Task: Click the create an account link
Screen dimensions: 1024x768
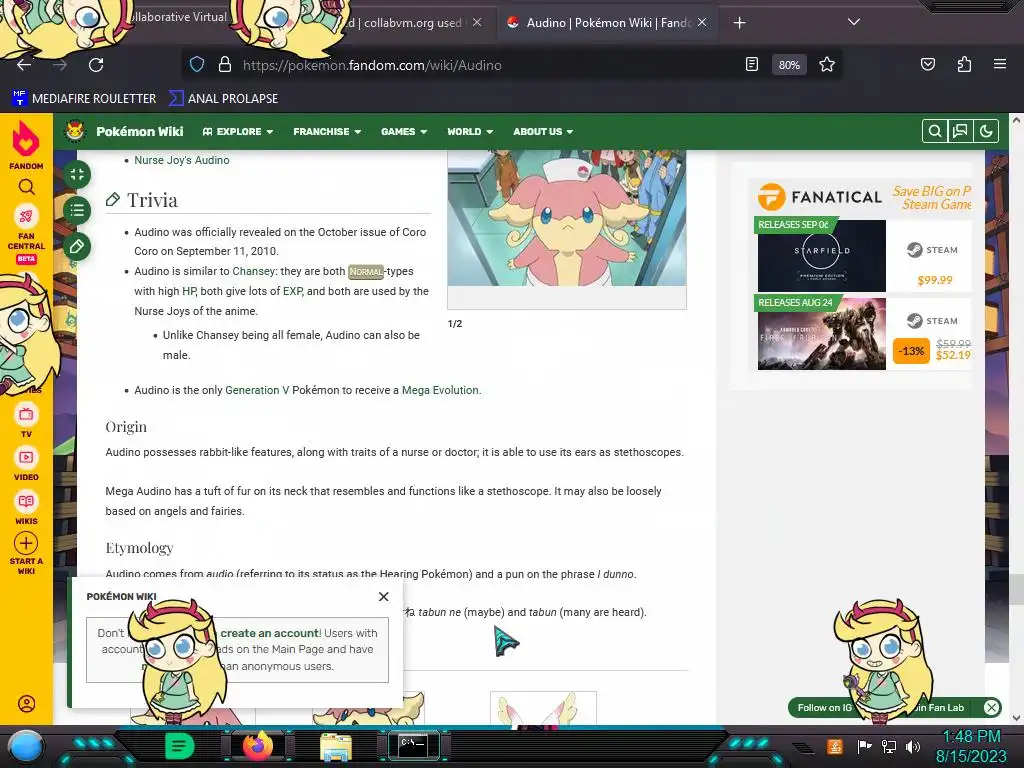Action: [269, 633]
